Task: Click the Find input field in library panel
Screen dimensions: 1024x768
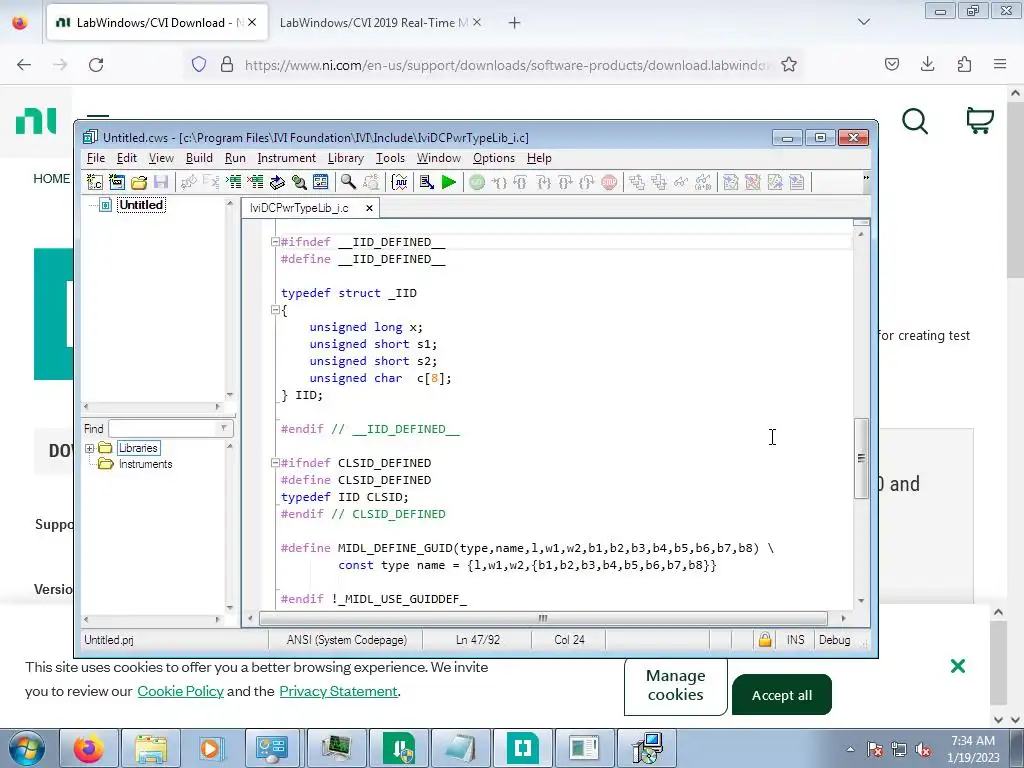Action: 164,428
